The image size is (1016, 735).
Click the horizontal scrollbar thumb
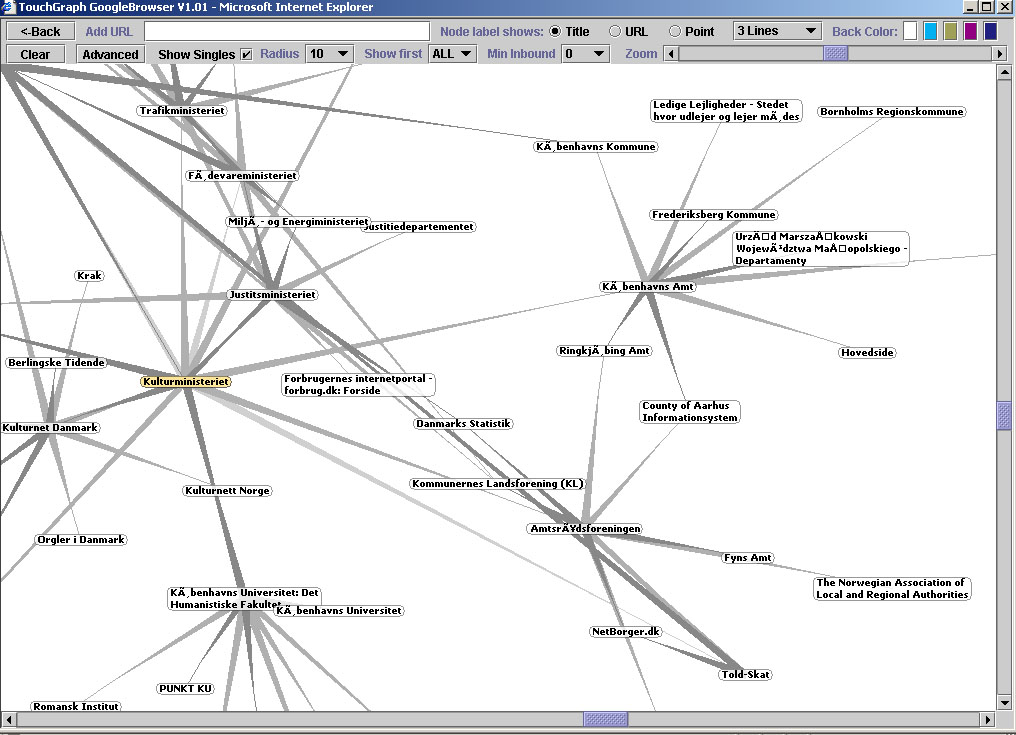coord(606,719)
